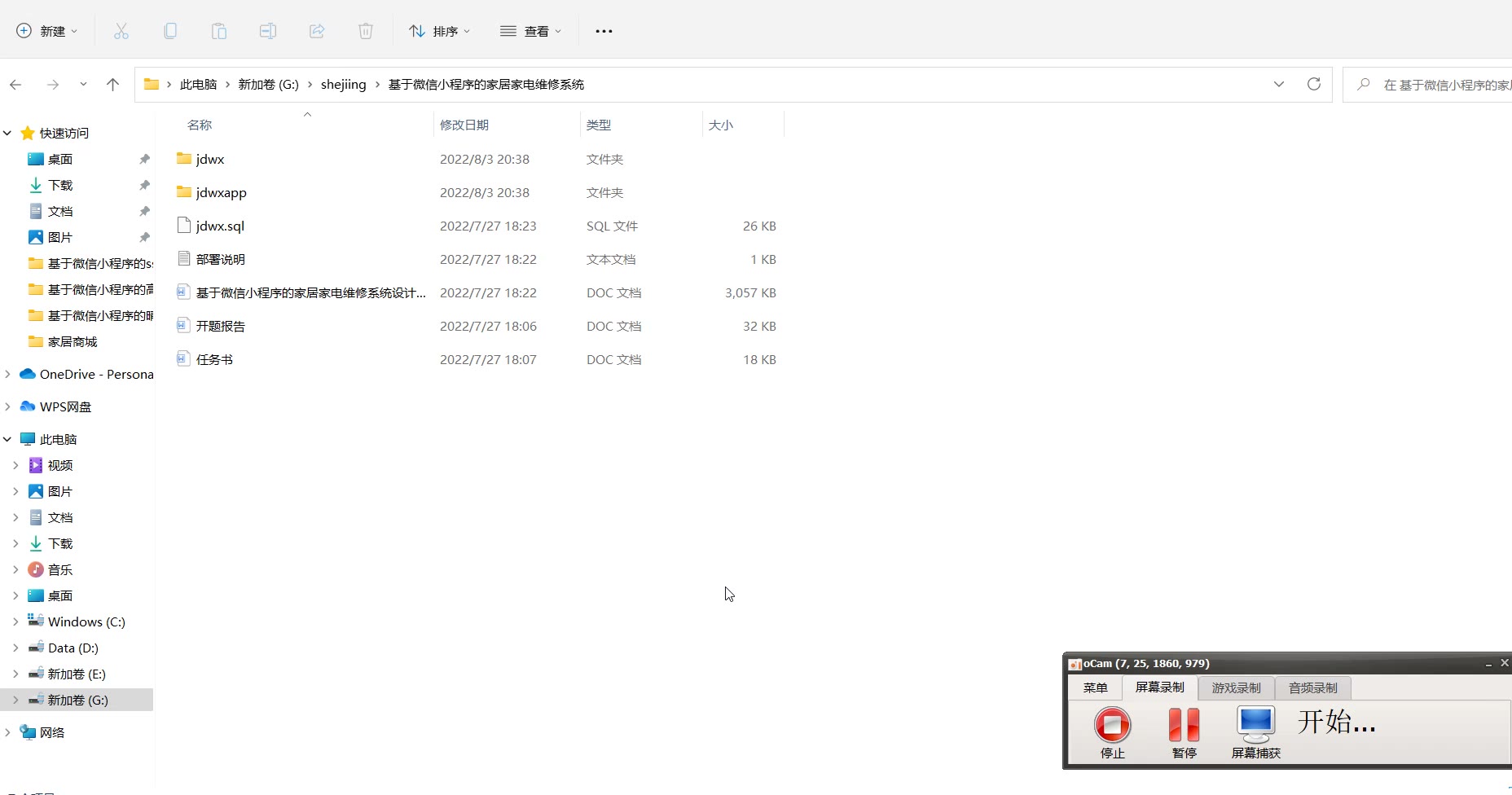The width and height of the screenshot is (1512, 795).
Task: Navigate up one folder level
Action: (x=112, y=84)
